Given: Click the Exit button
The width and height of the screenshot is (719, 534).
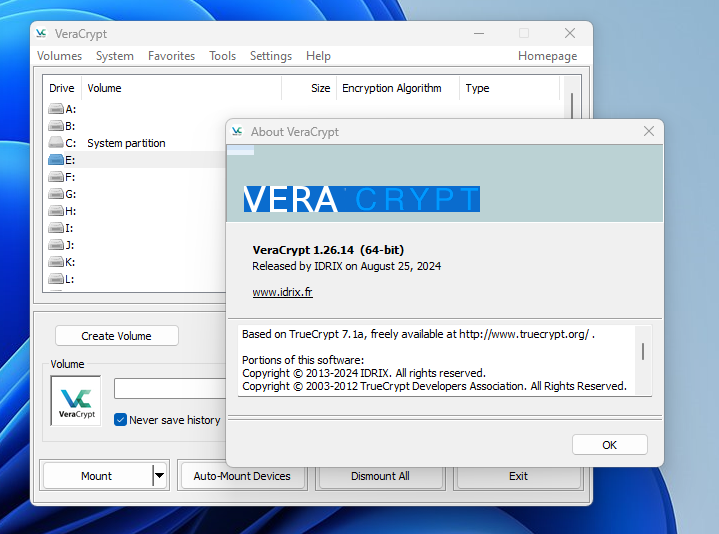Looking at the screenshot, I should click(518, 476).
